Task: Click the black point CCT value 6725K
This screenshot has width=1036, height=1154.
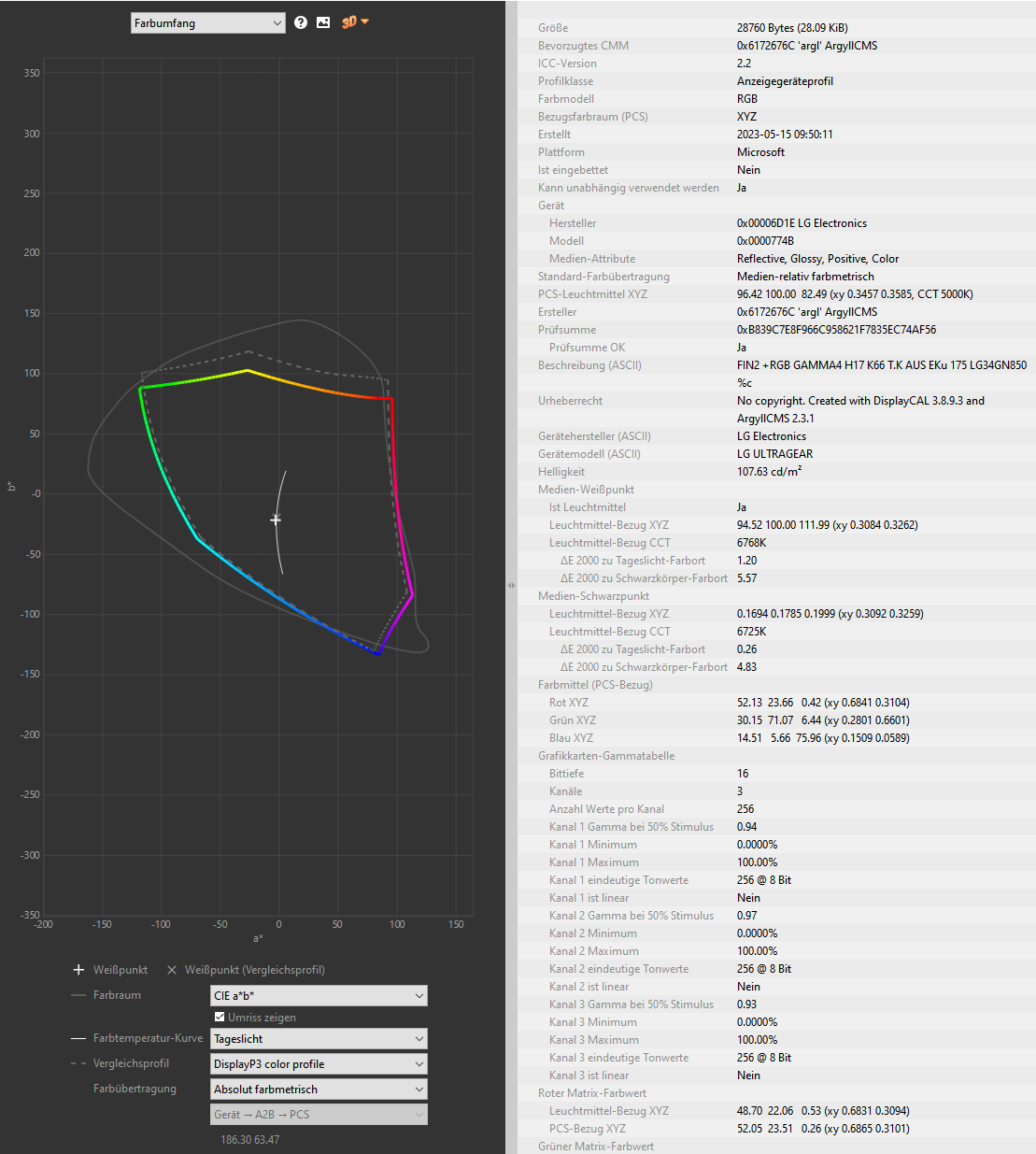Action: (x=751, y=632)
